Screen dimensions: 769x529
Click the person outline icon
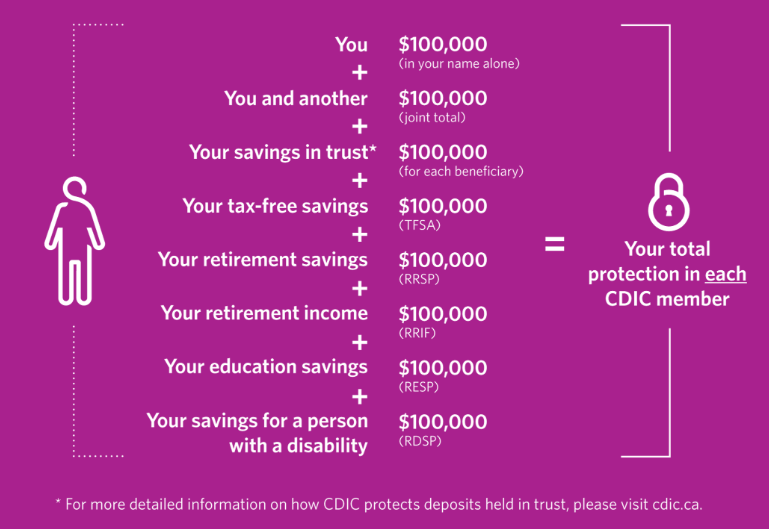tap(75, 239)
